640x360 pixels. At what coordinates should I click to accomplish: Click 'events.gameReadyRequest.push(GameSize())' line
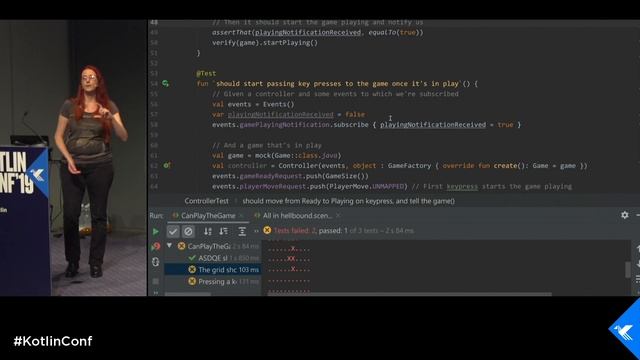[x=290, y=176]
